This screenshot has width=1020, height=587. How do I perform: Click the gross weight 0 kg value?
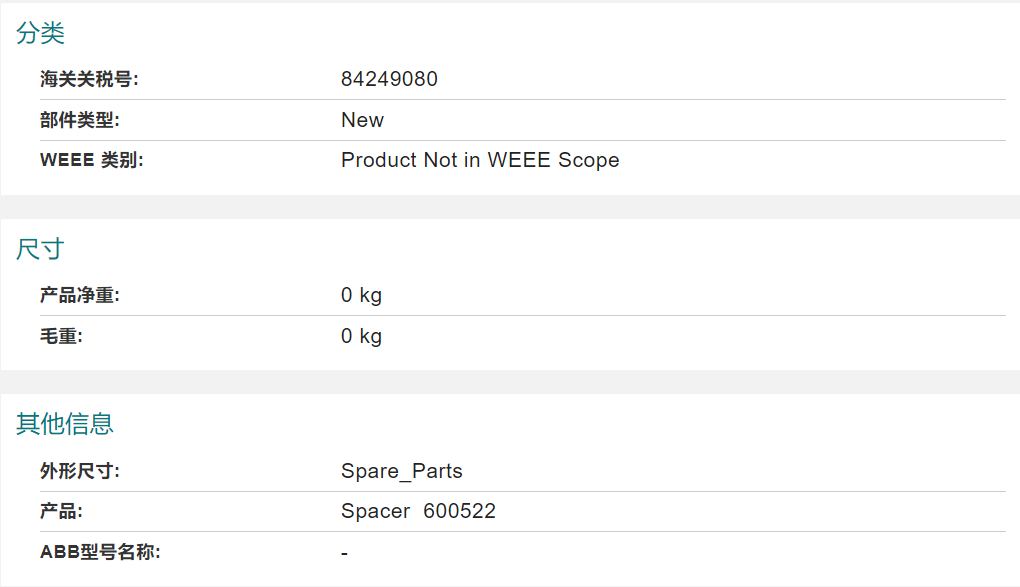[361, 336]
